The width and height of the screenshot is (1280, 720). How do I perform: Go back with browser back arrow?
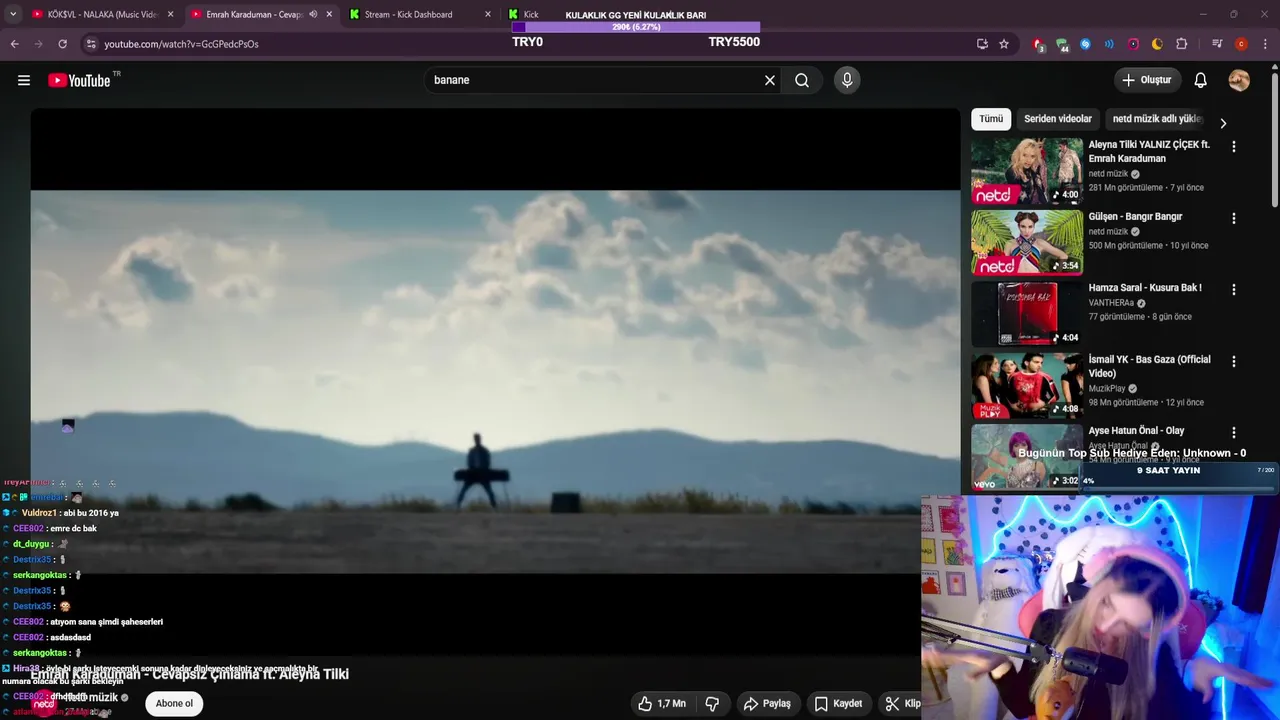tap(15, 44)
